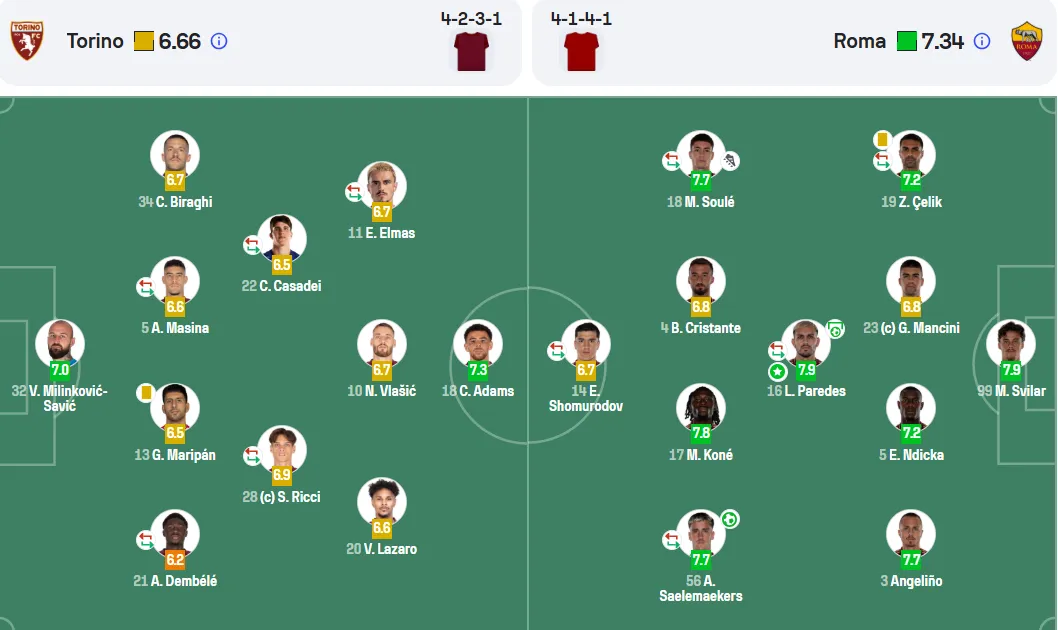Click the Torino maroon jersey icon

tap(472, 51)
